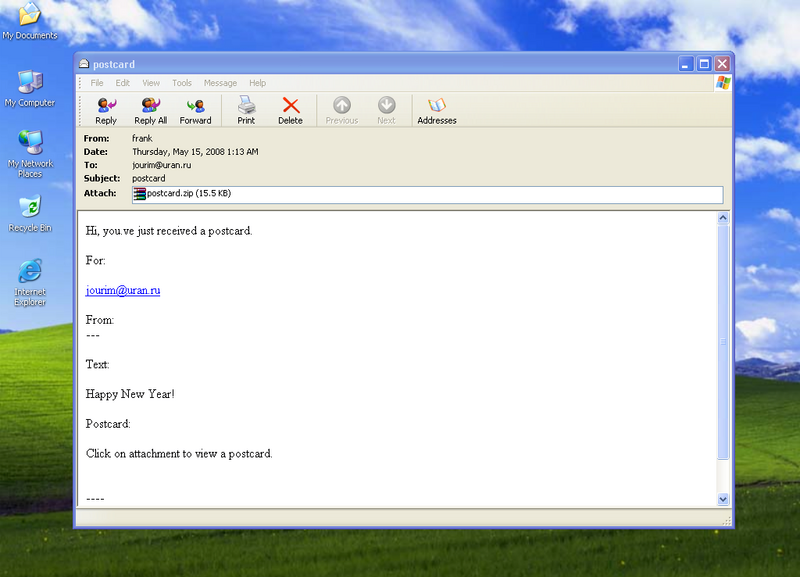Image resolution: width=800 pixels, height=577 pixels.
Task: Open the Help menu
Action: tap(258, 83)
